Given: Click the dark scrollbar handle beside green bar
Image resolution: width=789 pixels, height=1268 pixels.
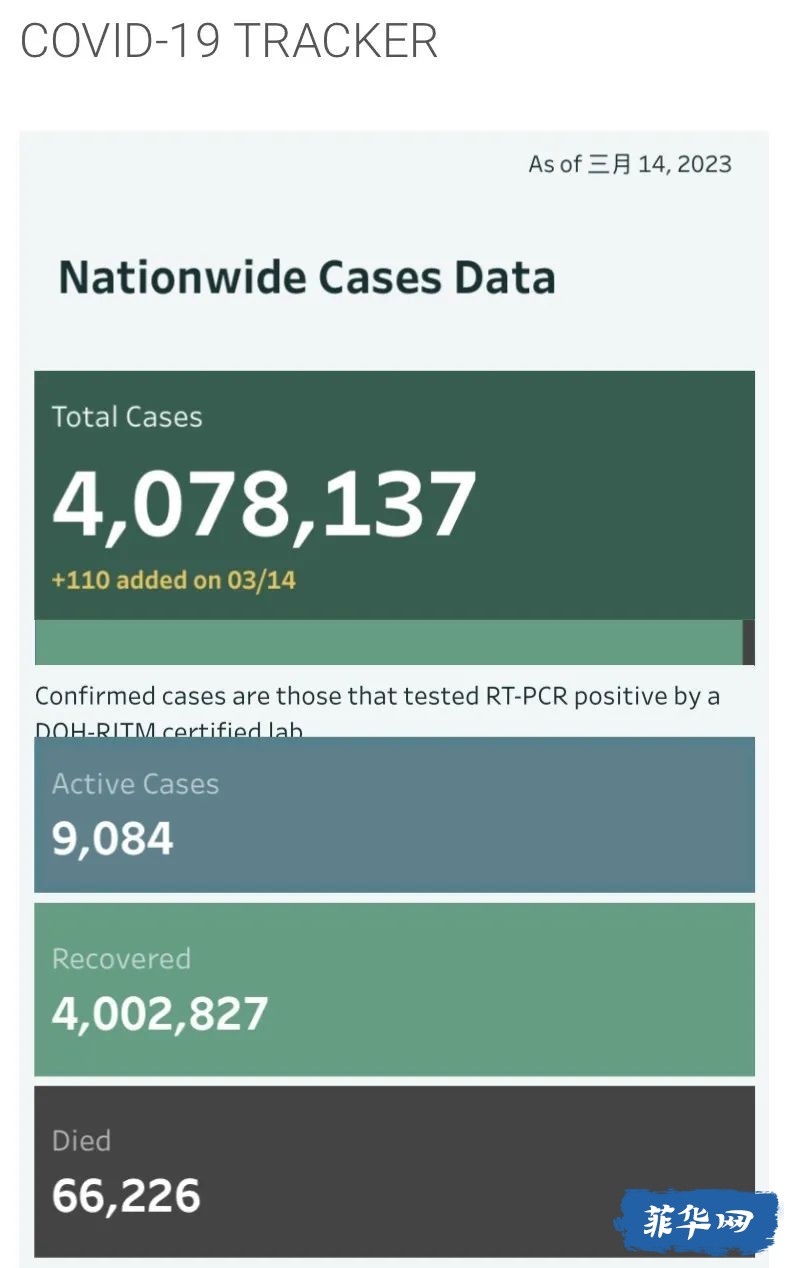Looking at the screenshot, I should click(x=749, y=642).
